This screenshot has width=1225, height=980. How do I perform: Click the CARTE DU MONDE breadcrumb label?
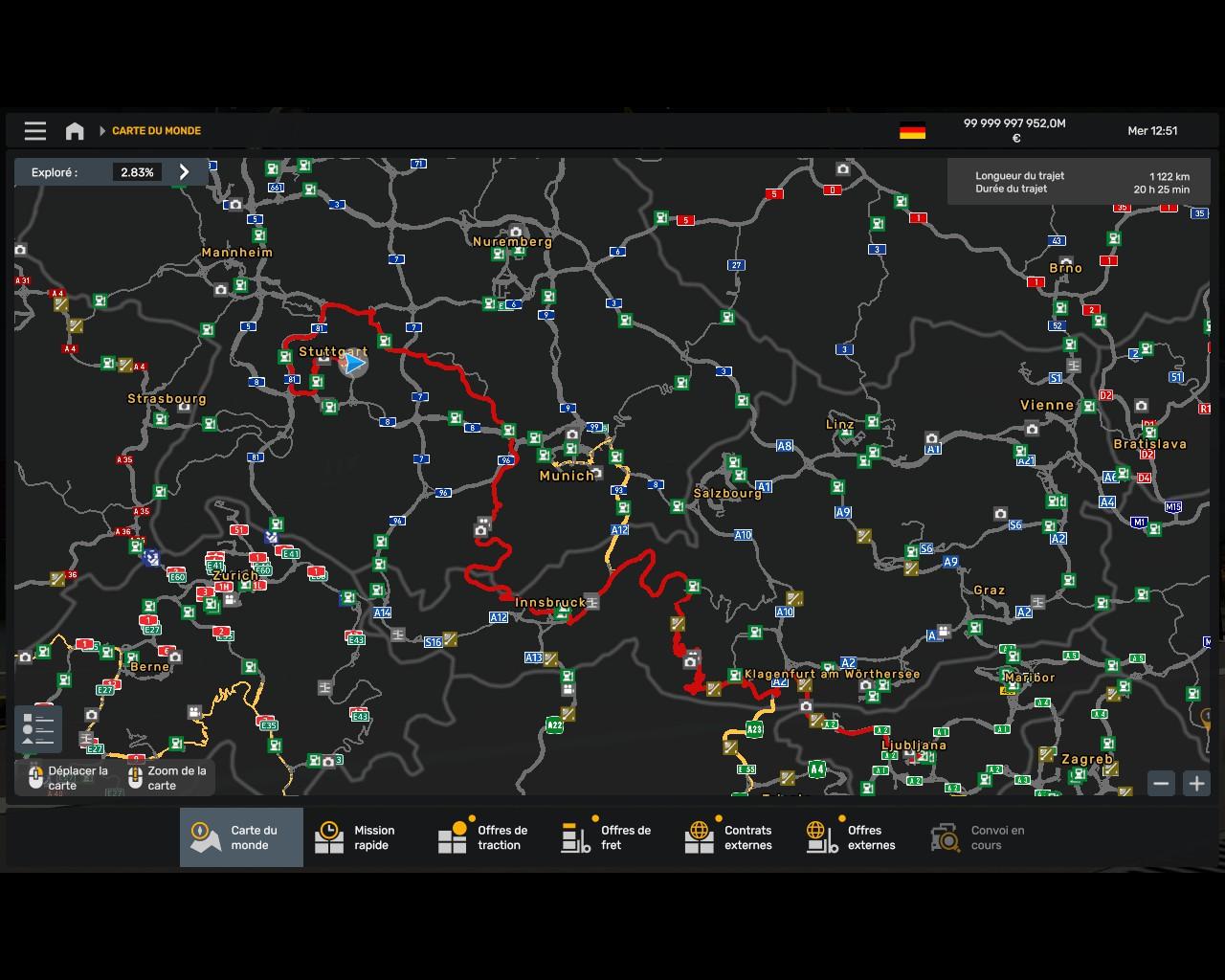[156, 131]
